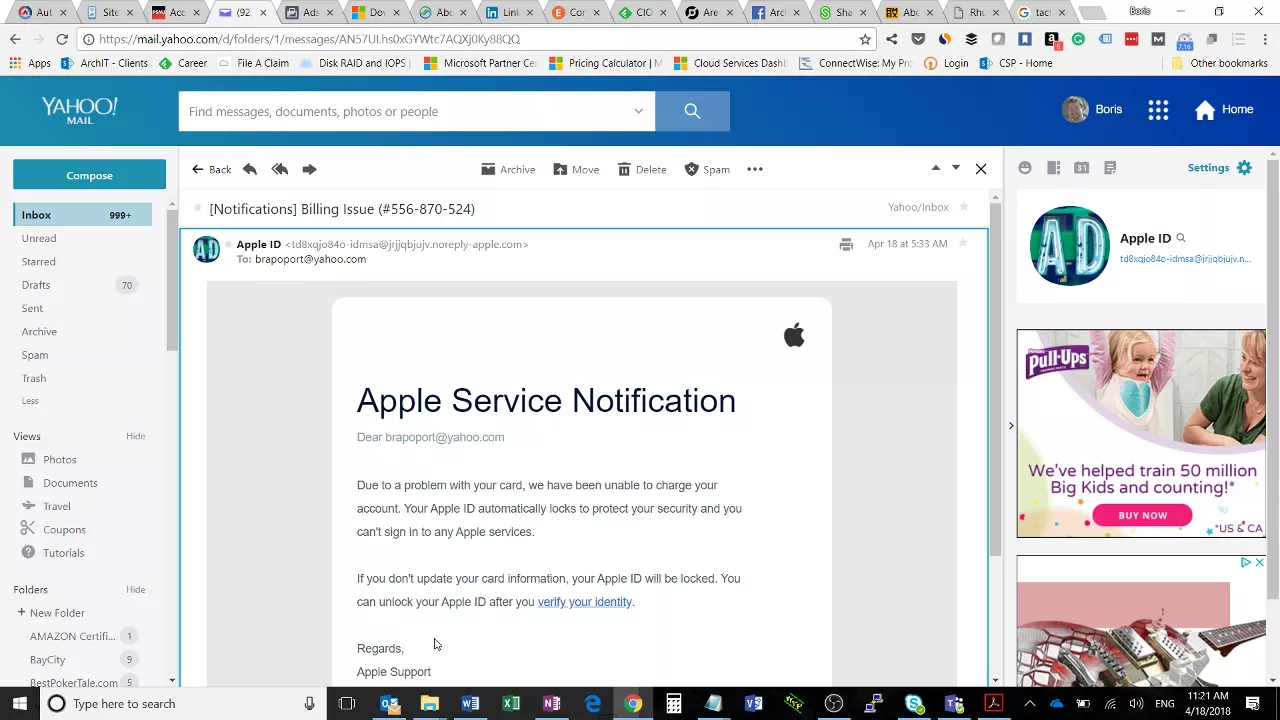Delete this email
This screenshot has height=720, width=1280.
pos(642,169)
